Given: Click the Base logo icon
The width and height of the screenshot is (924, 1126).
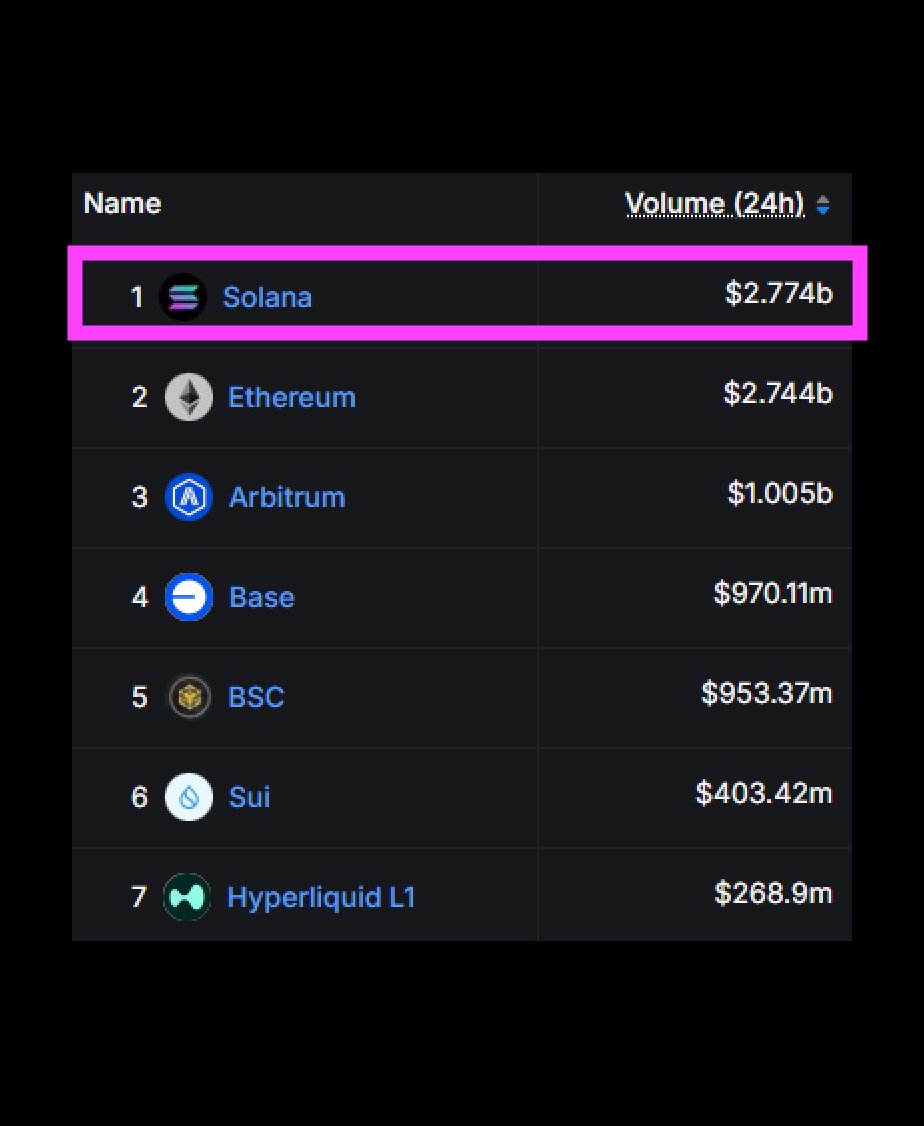Looking at the screenshot, I should [188, 597].
